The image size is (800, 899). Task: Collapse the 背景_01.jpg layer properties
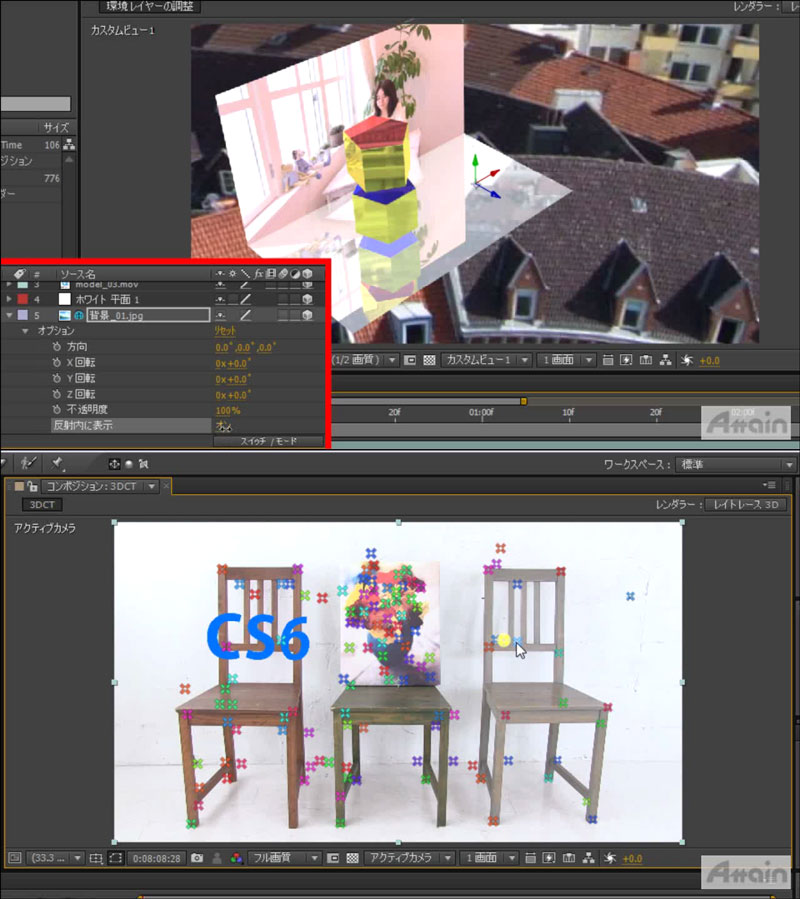[x=11, y=315]
